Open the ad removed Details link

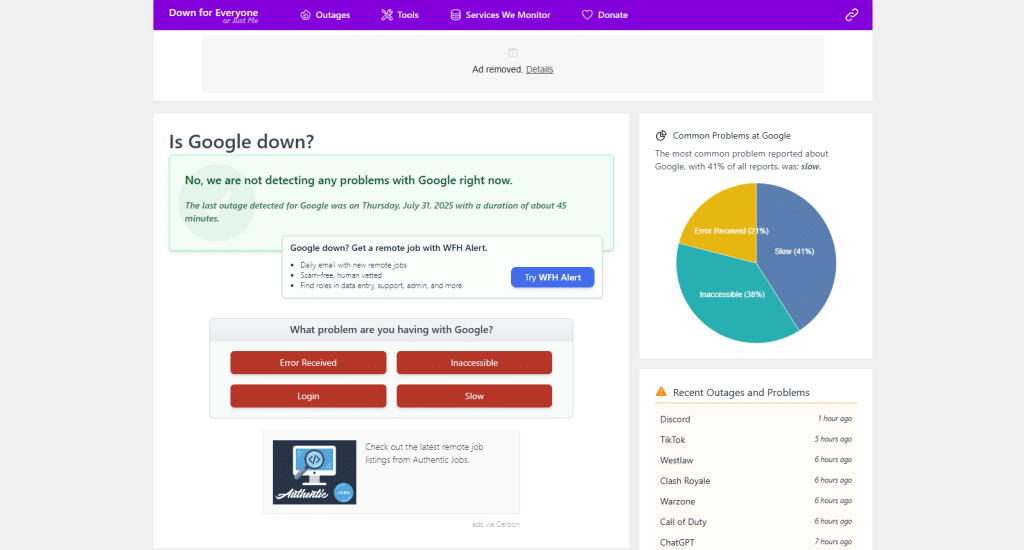pyautogui.click(x=539, y=69)
